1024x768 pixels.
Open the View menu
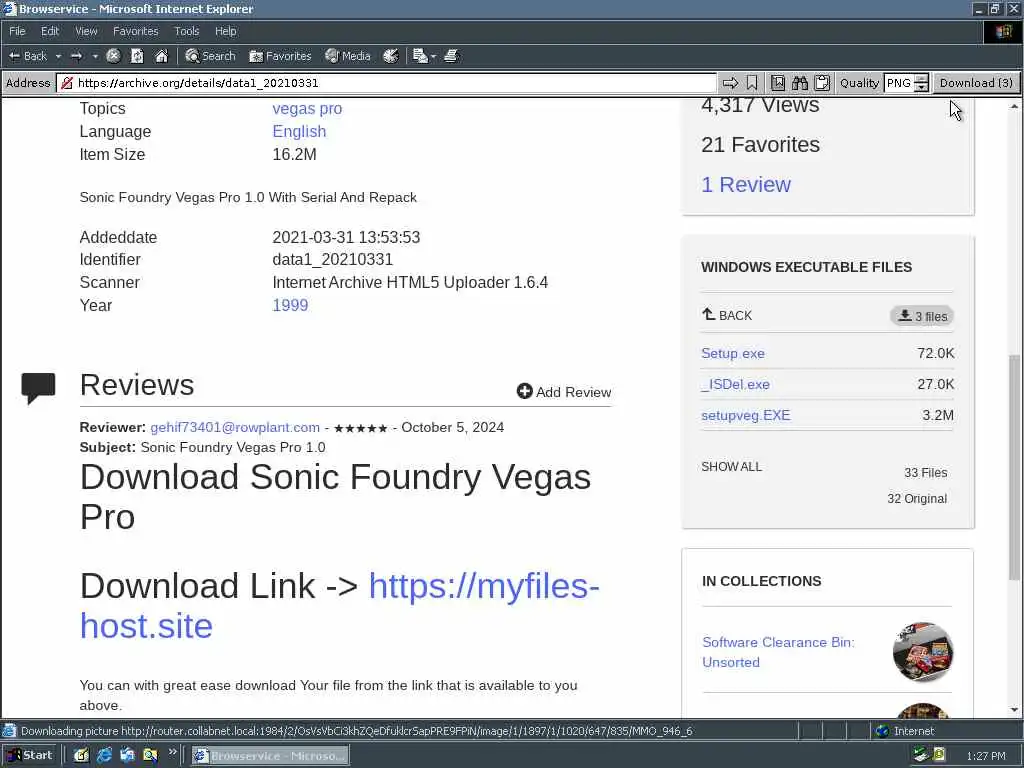pyautogui.click(x=86, y=31)
